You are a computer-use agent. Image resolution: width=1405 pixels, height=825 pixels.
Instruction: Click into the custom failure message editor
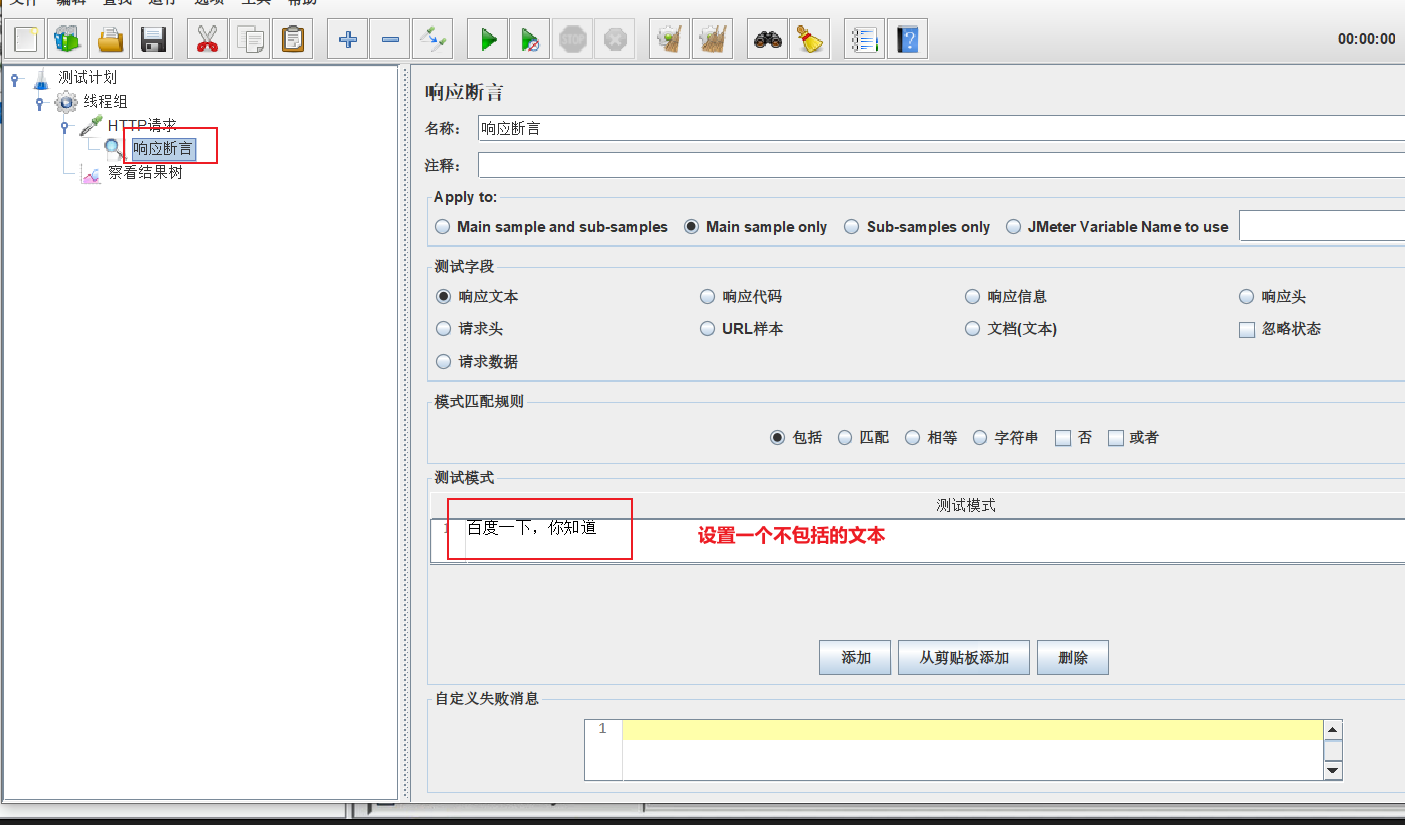[972, 749]
